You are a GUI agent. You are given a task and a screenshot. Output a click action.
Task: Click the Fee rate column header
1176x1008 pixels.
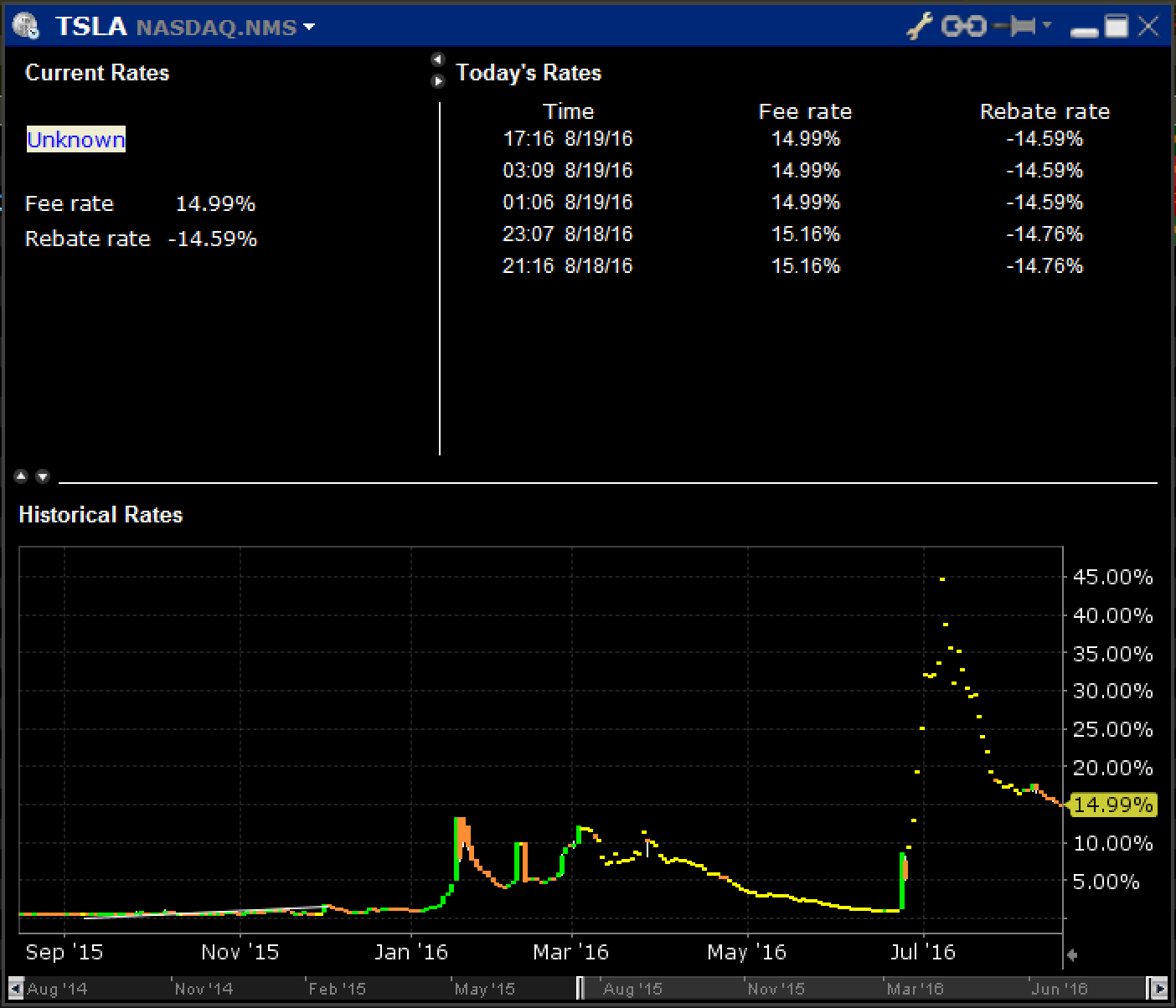click(805, 111)
